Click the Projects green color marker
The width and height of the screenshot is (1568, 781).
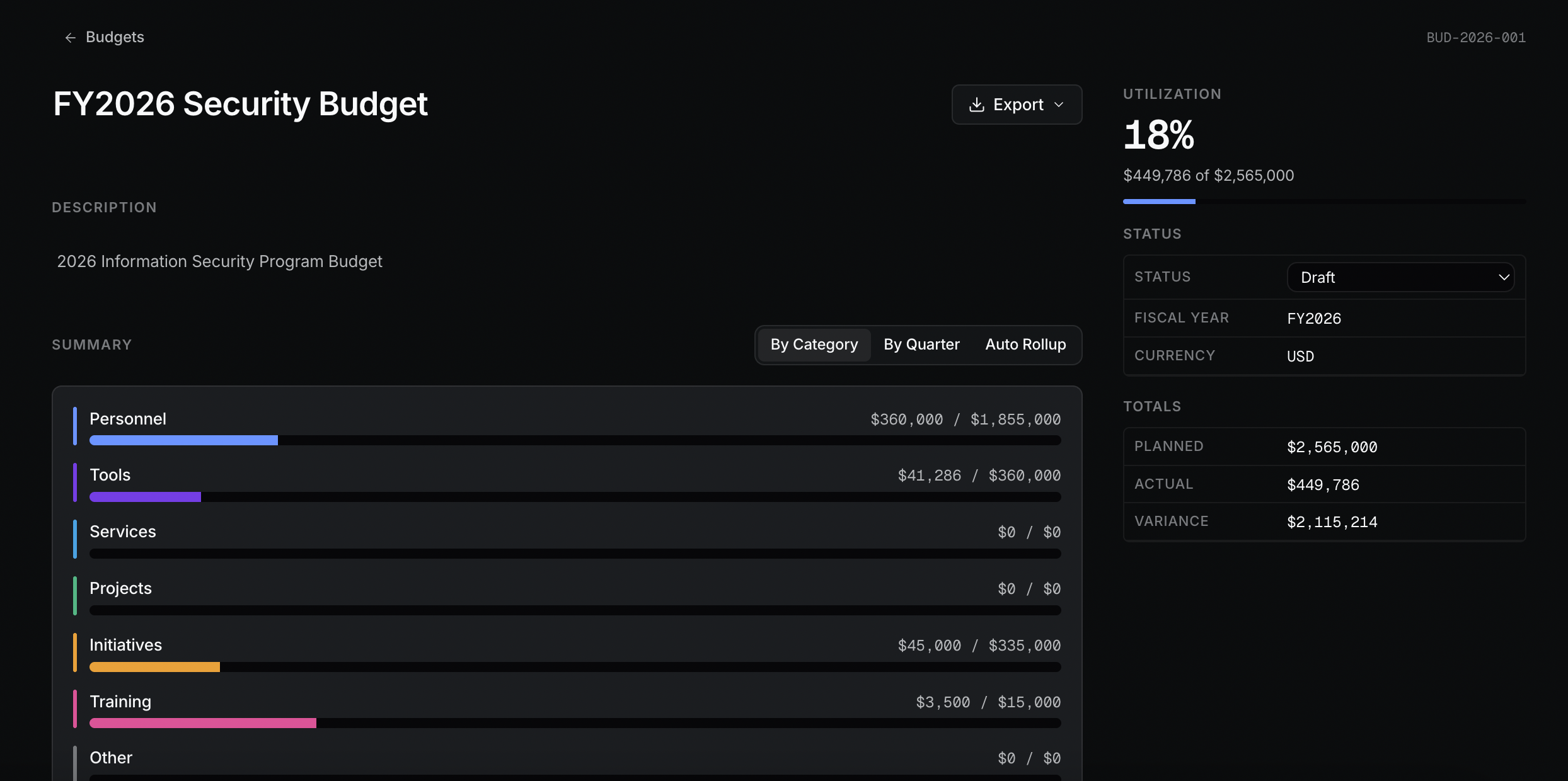tap(75, 596)
